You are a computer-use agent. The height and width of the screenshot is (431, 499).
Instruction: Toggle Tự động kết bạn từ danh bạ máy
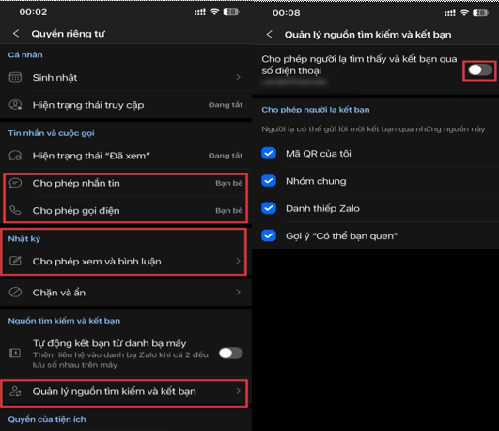[230, 353]
